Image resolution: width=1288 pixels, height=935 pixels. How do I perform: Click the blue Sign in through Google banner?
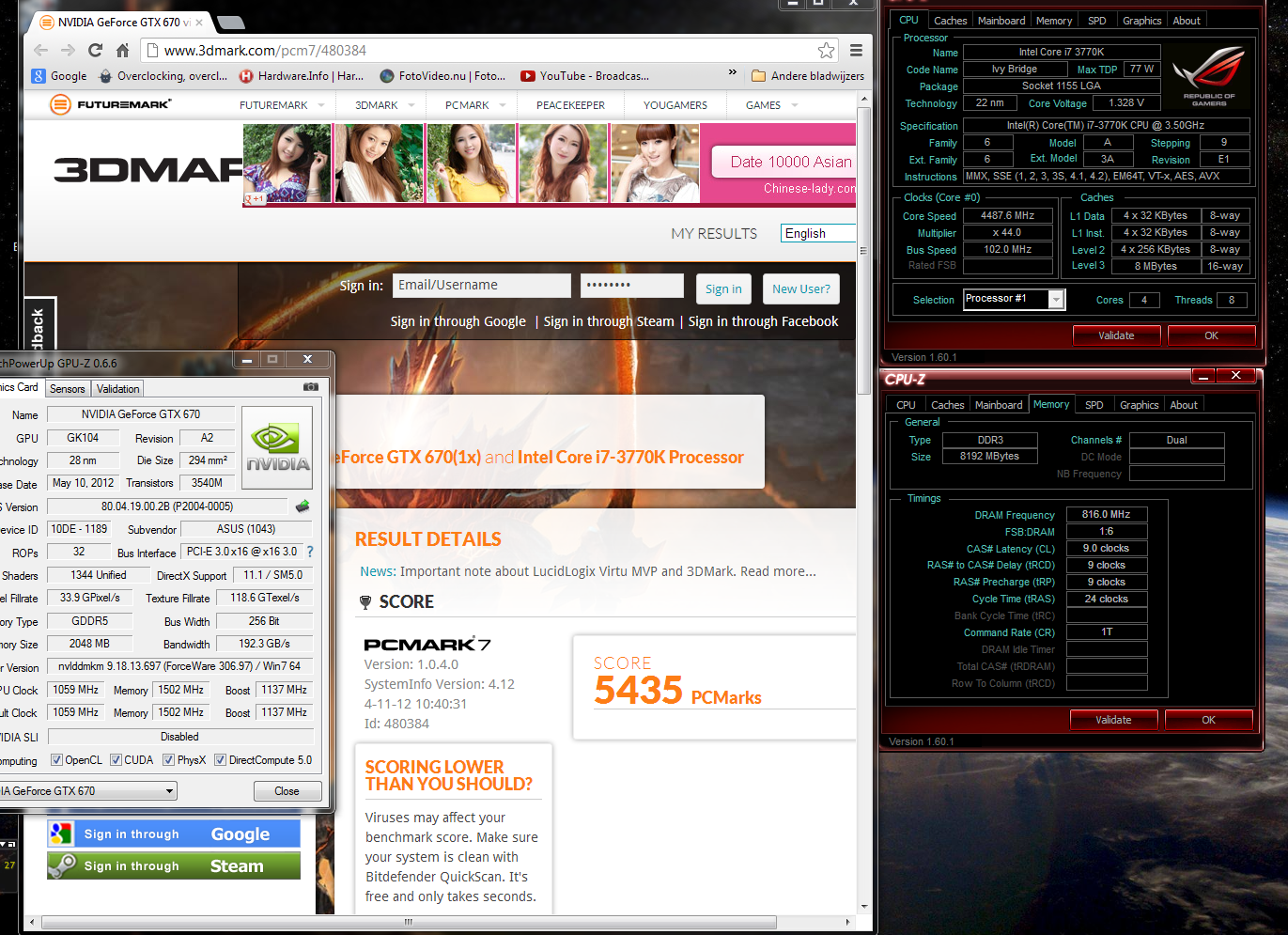click(174, 834)
